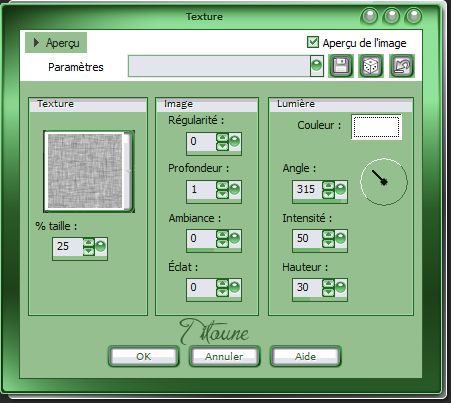
Task: Increase Hauteur with its up arrow
Action: coord(328,284)
